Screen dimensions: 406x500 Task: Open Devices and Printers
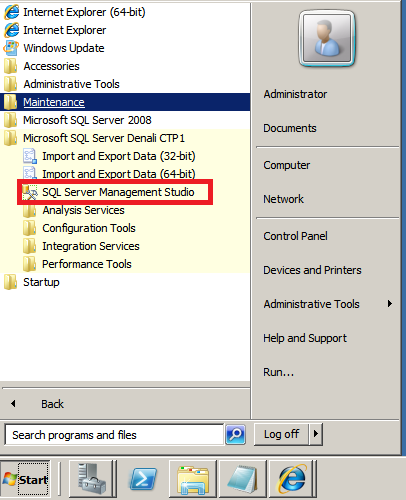point(312,270)
